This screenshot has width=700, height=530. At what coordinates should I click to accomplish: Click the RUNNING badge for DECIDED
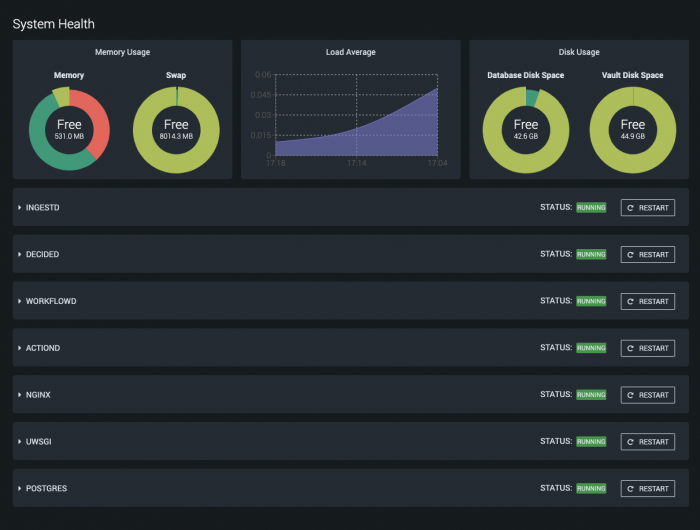(591, 255)
